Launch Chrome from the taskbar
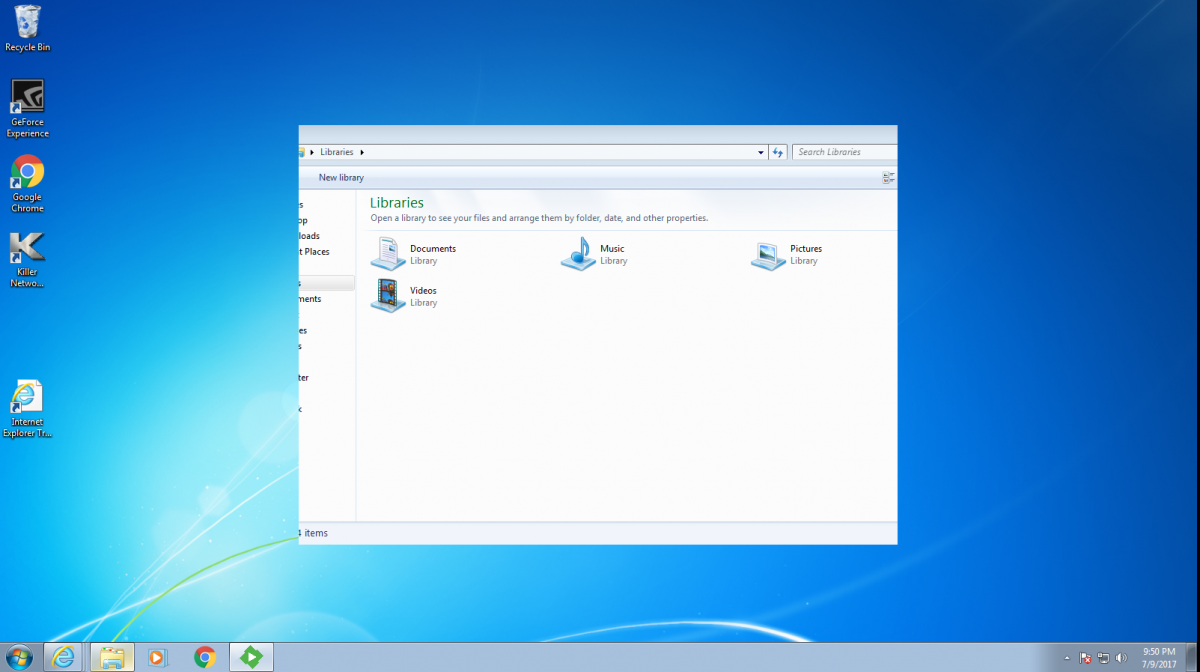Viewport: 1200px width, 672px height. click(x=205, y=657)
